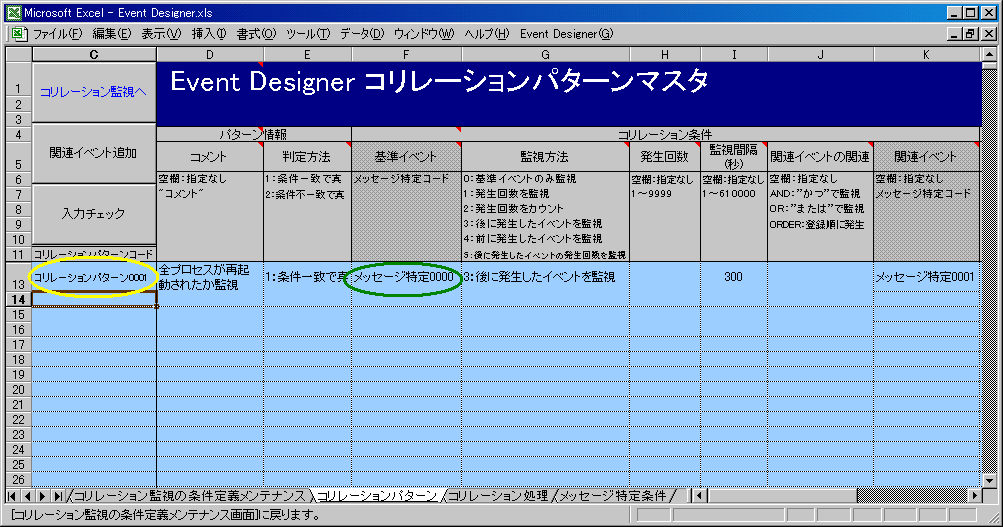Switch to the メッセージ特定条件 sheet tab
This screenshot has width=1003, height=527.
613,496
